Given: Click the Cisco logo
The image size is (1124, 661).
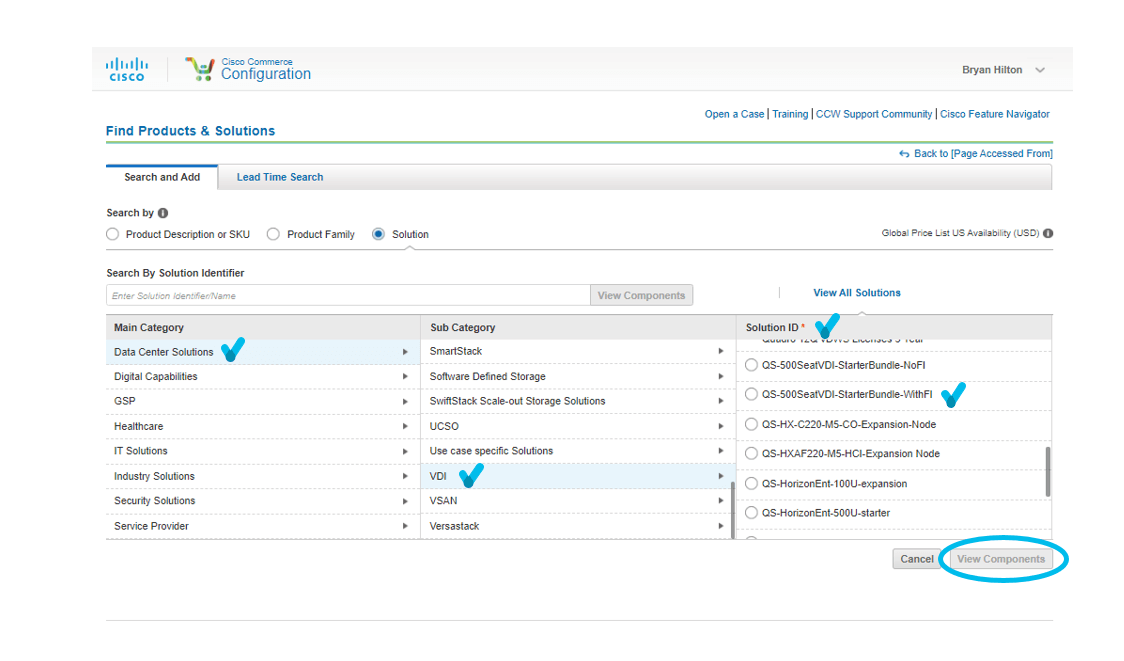Looking at the screenshot, I should pyautogui.click(x=127, y=70).
